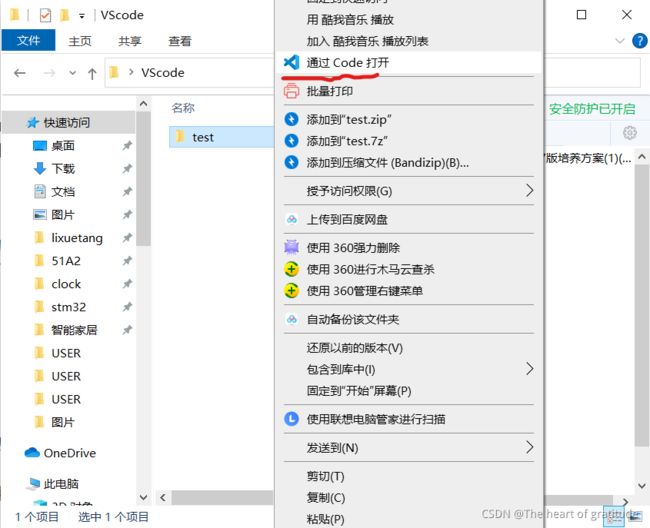
Task: Open the stm32 folder in quick access
Action: pos(69,307)
